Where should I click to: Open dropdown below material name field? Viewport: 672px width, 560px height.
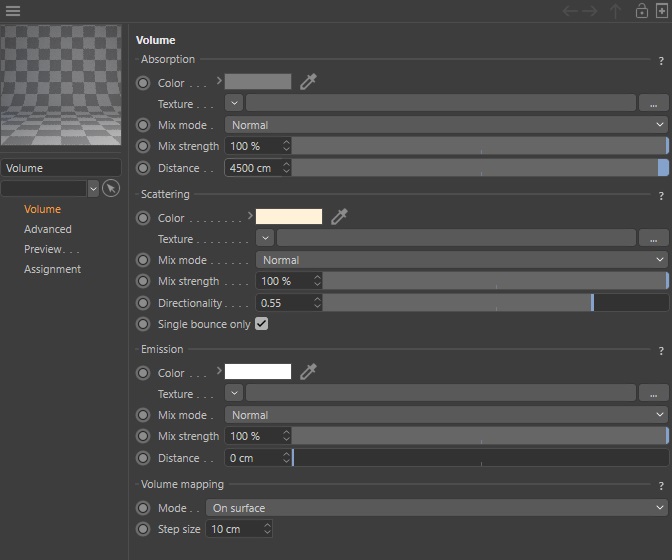[x=93, y=189]
